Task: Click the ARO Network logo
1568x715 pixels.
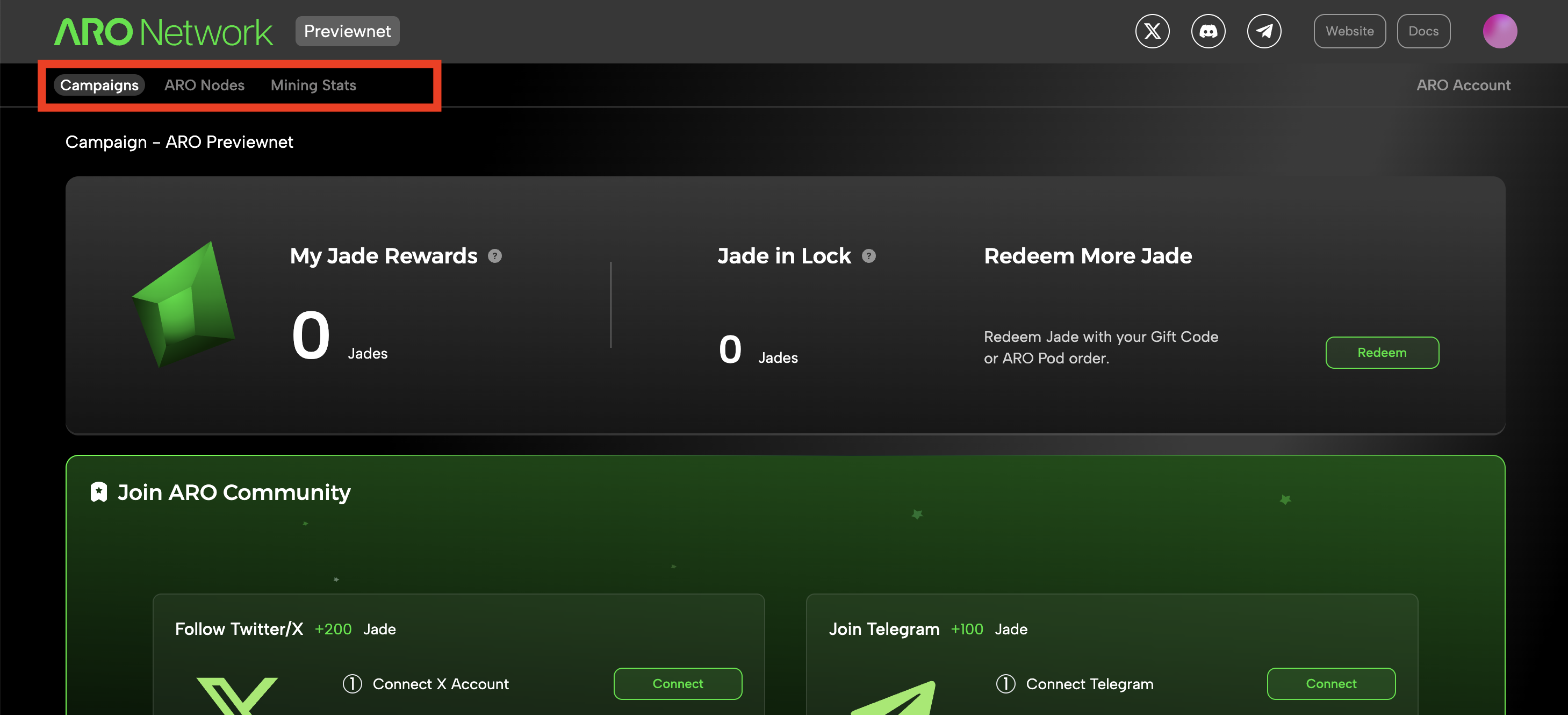Action: pyautogui.click(x=163, y=32)
